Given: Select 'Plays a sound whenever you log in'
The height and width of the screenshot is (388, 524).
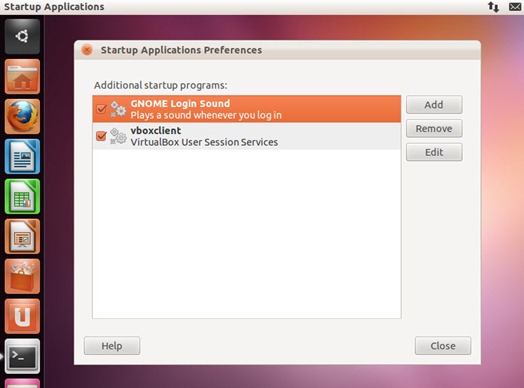Looking at the screenshot, I should click(x=206, y=115).
